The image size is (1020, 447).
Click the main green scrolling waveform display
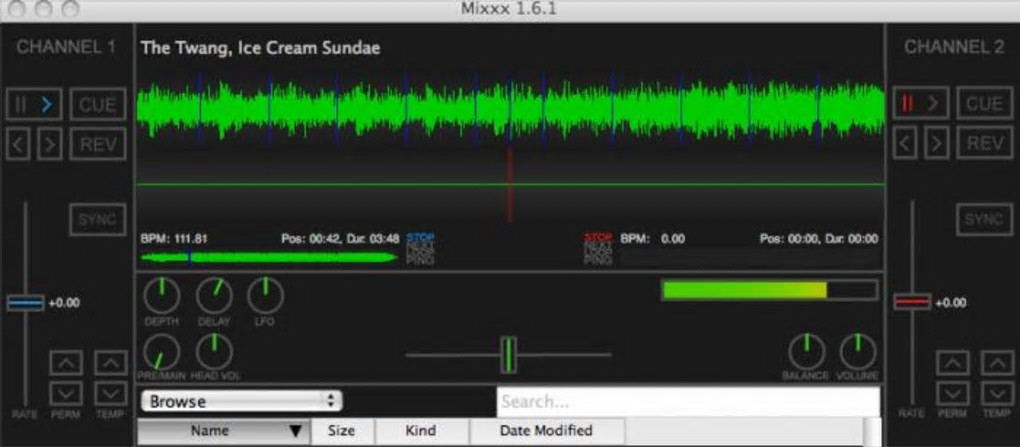(510, 111)
